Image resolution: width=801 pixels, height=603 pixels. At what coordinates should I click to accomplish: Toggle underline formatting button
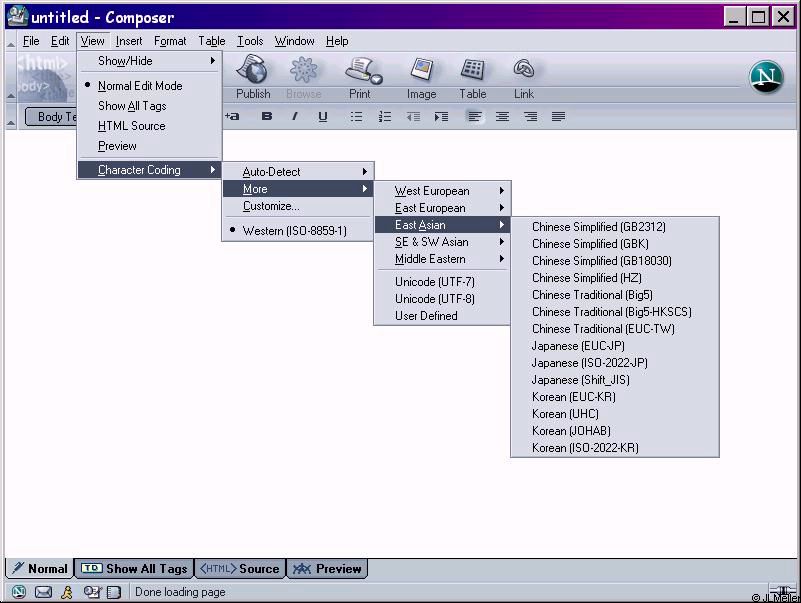[323, 117]
